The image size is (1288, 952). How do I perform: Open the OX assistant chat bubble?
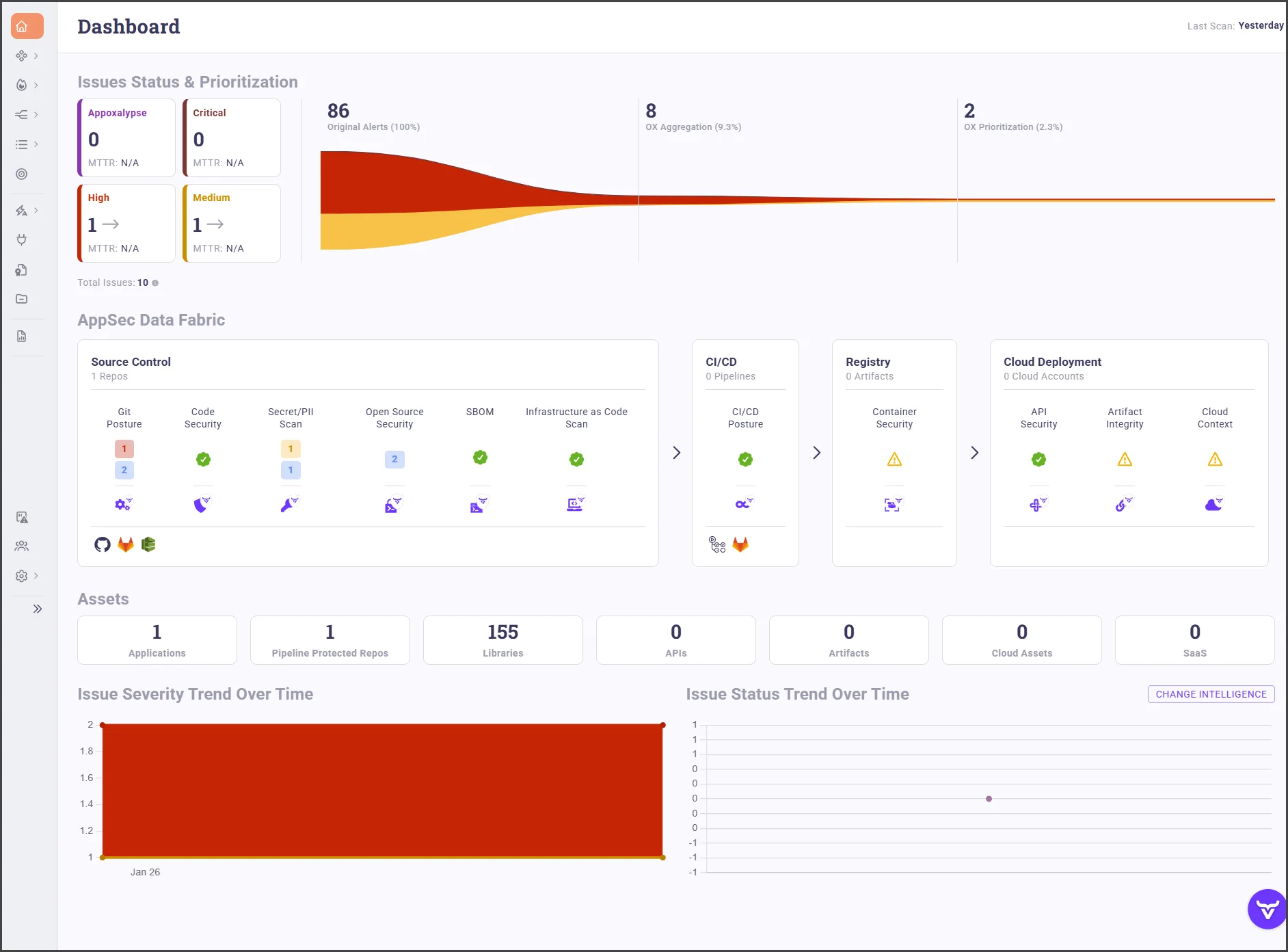tap(1267, 909)
